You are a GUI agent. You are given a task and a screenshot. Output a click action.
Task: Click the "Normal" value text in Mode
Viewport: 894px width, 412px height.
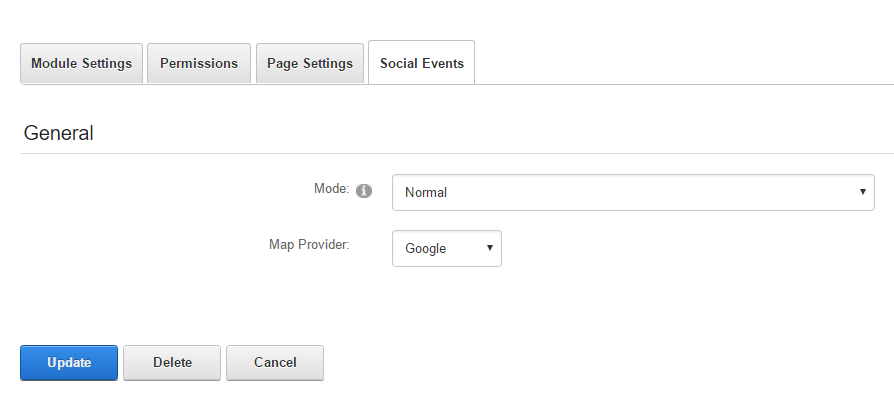tap(426, 192)
